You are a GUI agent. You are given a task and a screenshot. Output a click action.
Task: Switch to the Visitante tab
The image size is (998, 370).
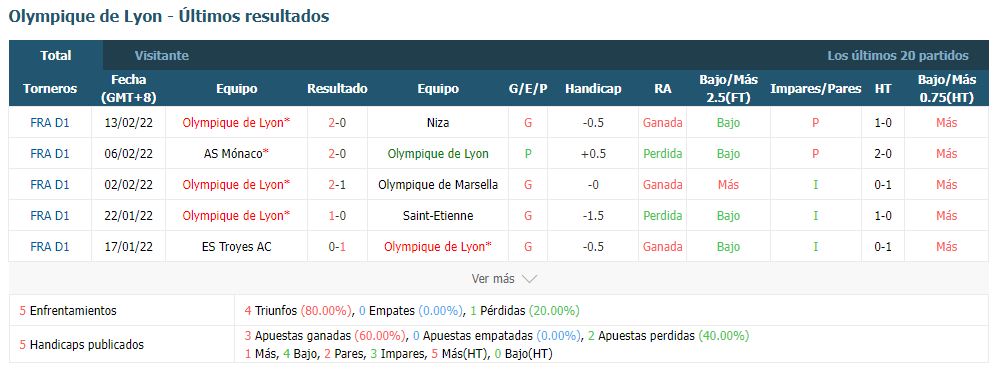(x=162, y=55)
